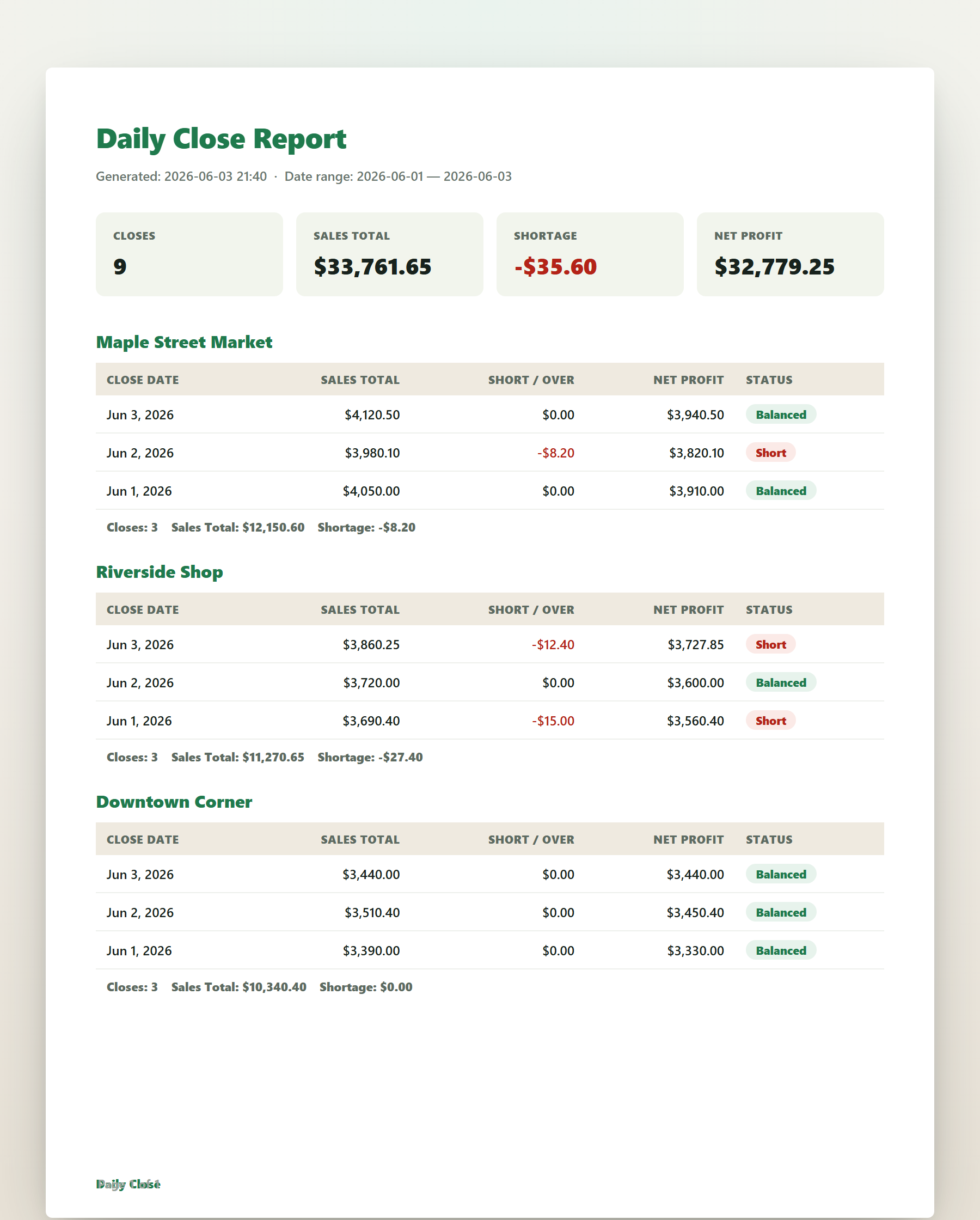
Task: Click net profit $3,940.50
Action: [695, 415]
